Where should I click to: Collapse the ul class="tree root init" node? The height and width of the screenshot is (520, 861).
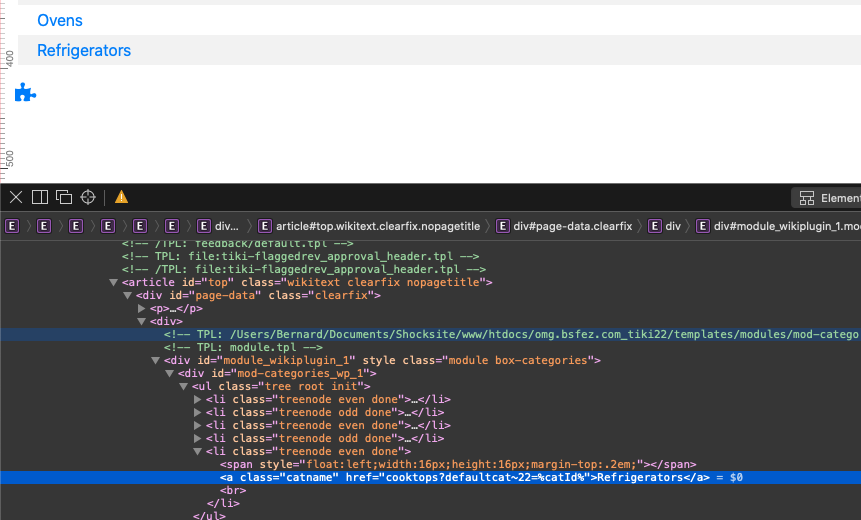coord(184,387)
